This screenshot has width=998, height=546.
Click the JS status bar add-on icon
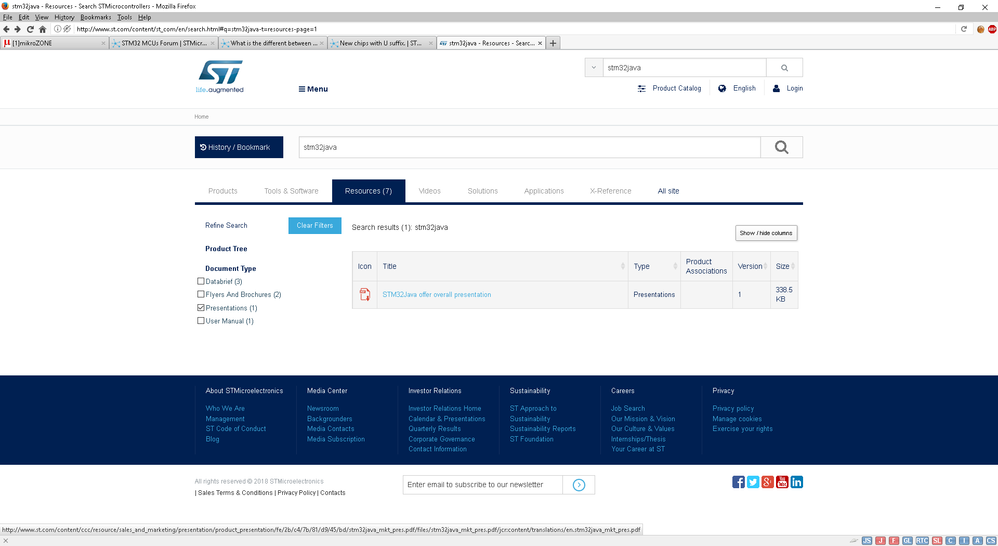pyautogui.click(x=867, y=541)
